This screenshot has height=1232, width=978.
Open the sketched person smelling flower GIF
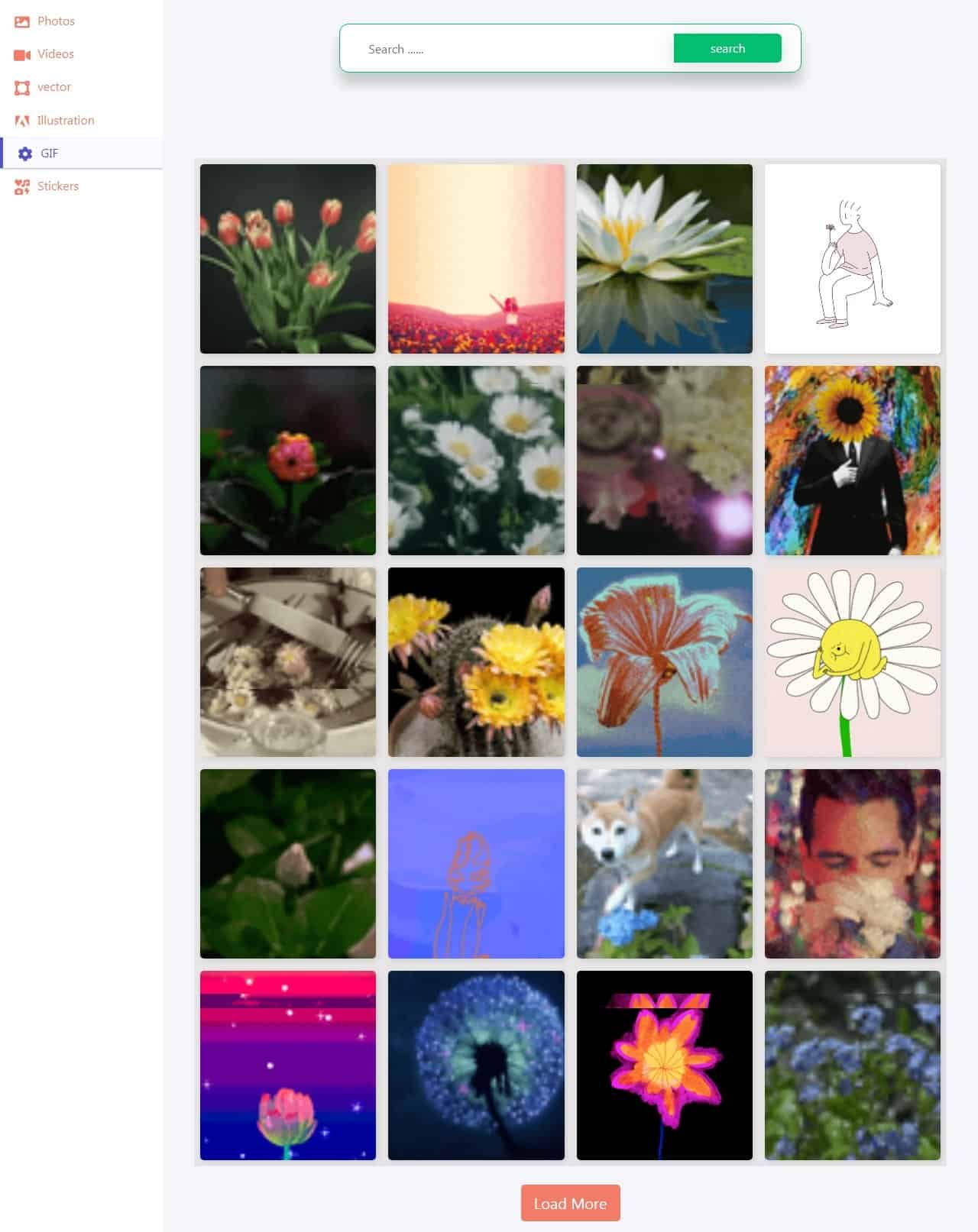853,259
